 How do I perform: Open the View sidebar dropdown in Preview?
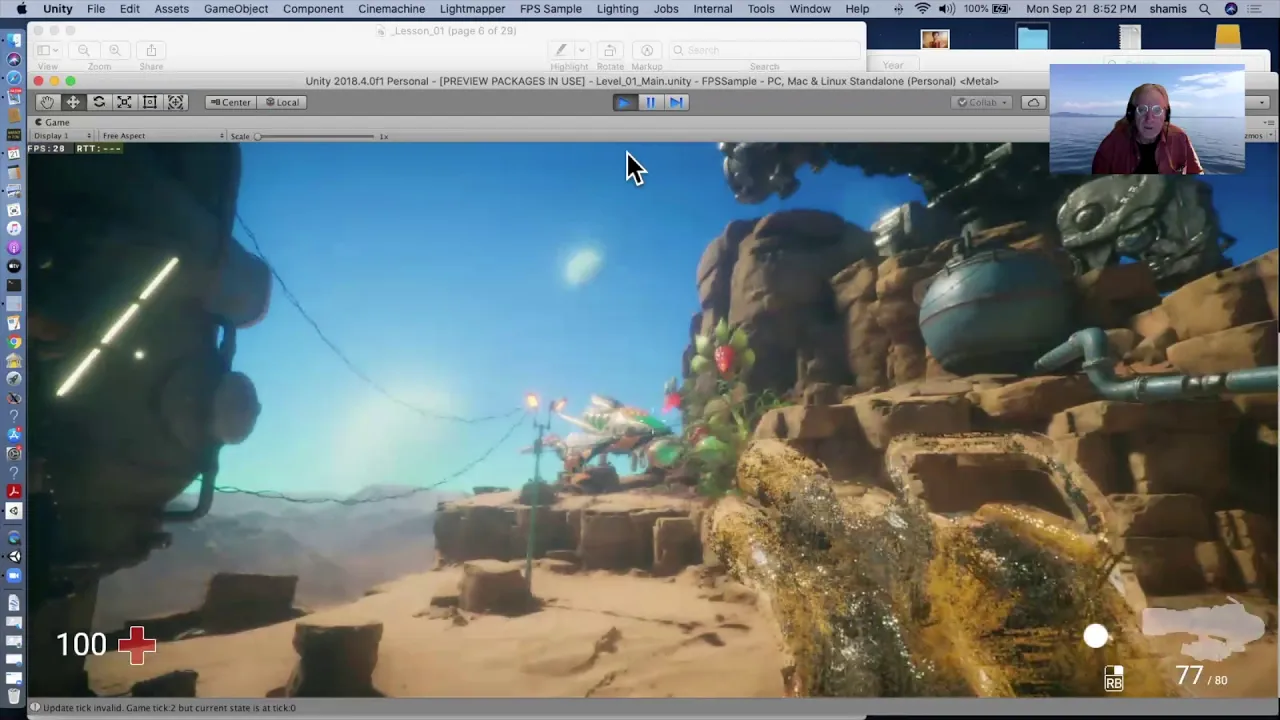[x=47, y=50]
